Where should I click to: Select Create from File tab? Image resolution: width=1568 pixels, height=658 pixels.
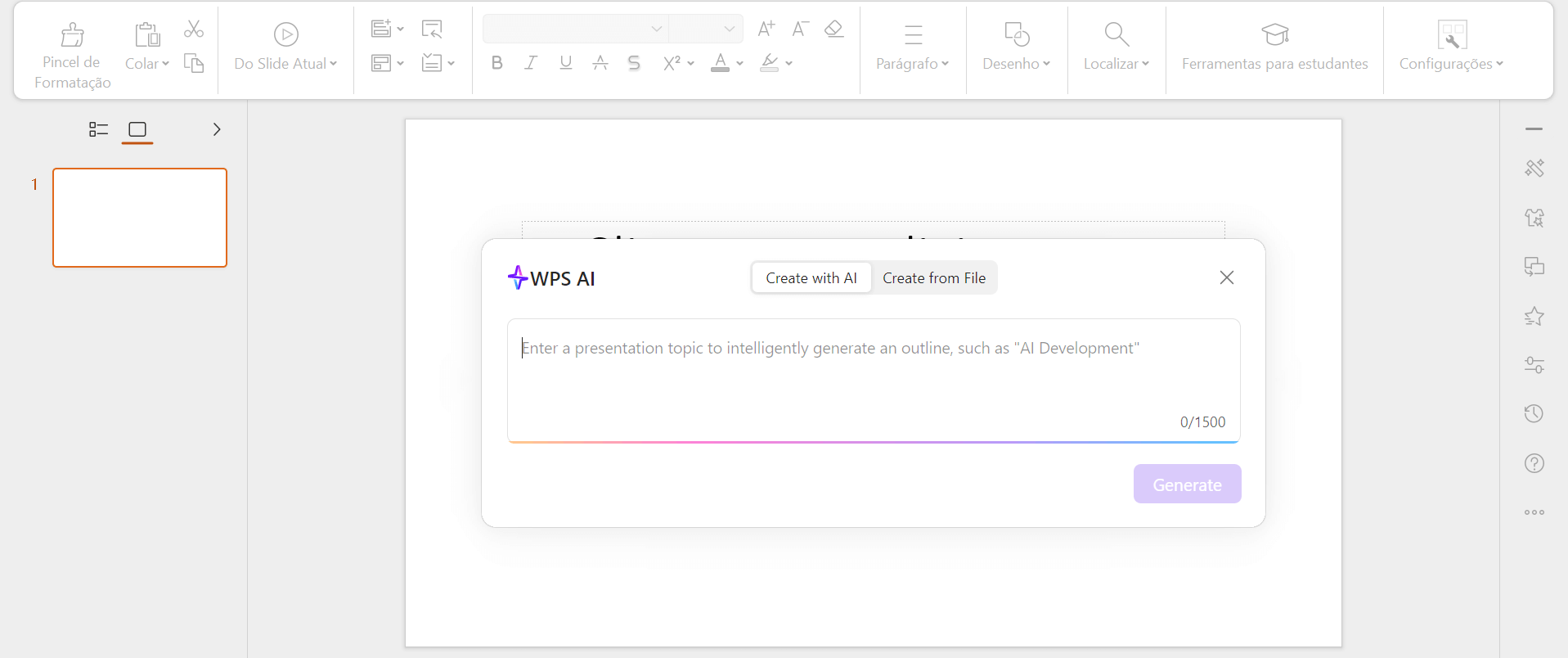click(934, 277)
